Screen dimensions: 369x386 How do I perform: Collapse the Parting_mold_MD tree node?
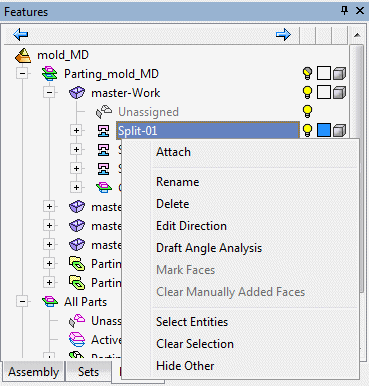click(x=23, y=74)
